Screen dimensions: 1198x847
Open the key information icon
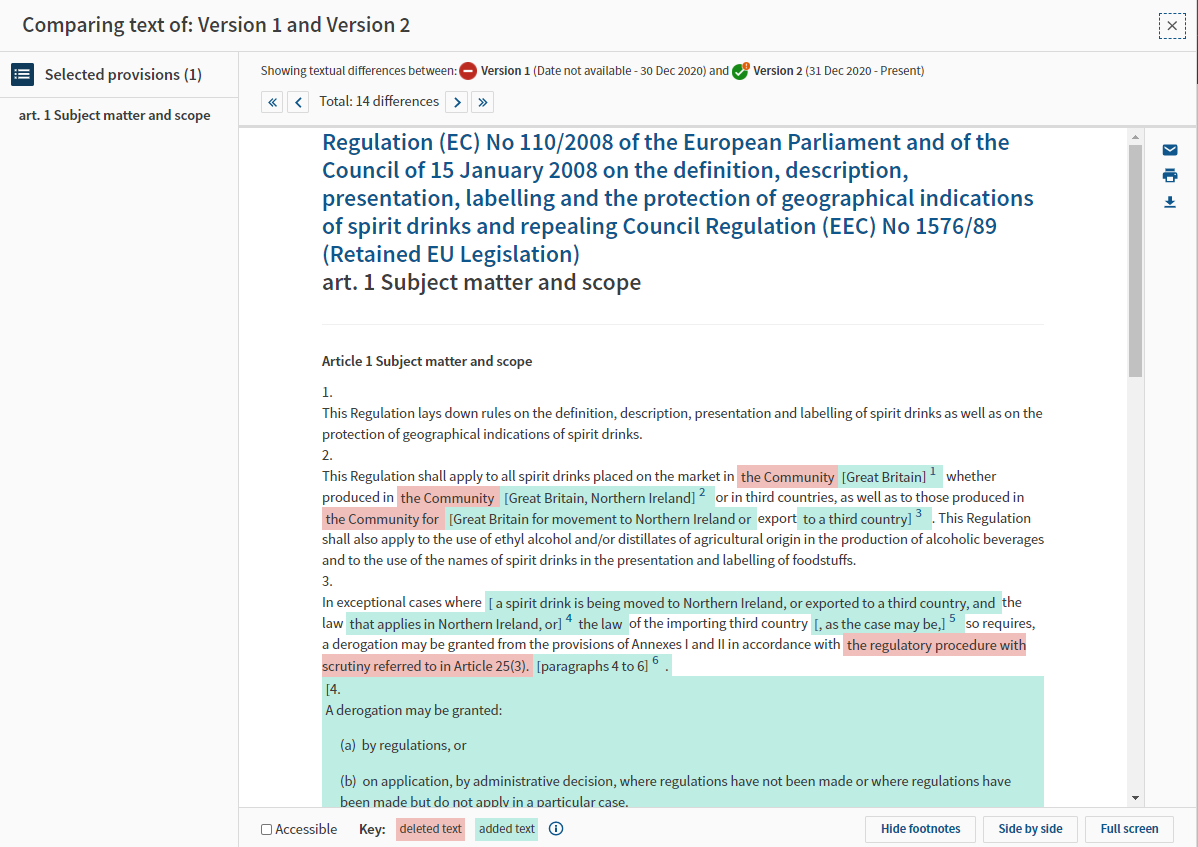click(556, 829)
